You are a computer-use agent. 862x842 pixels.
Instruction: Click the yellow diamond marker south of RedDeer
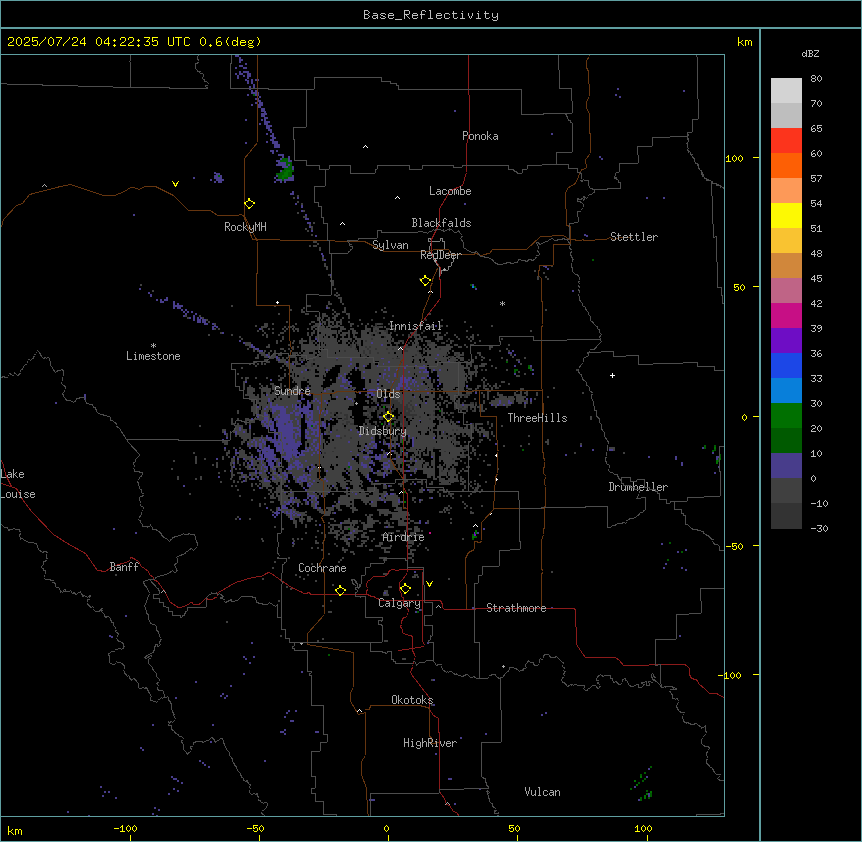[x=426, y=281]
